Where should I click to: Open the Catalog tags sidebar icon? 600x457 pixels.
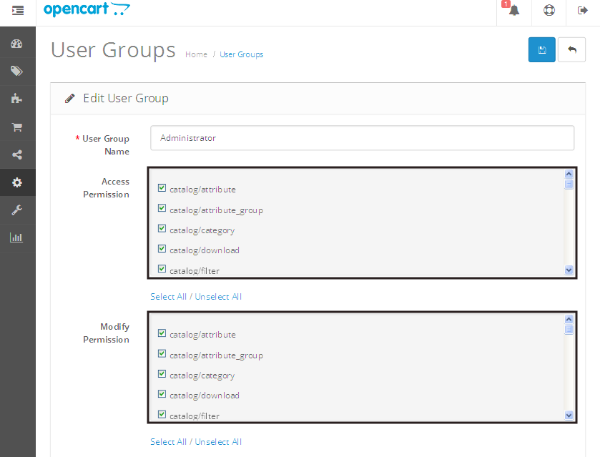[17, 72]
